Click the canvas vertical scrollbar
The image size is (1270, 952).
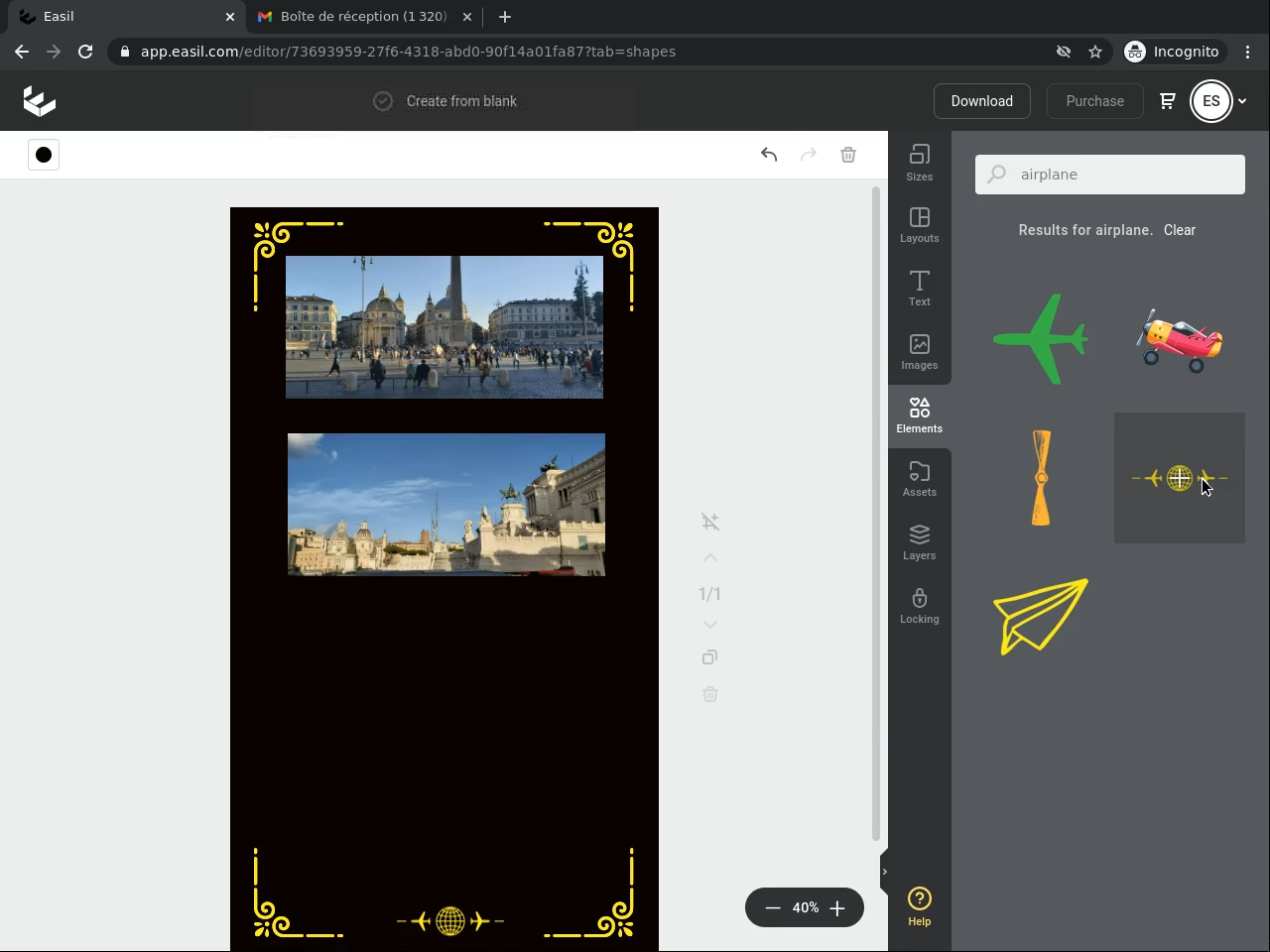coord(876,514)
